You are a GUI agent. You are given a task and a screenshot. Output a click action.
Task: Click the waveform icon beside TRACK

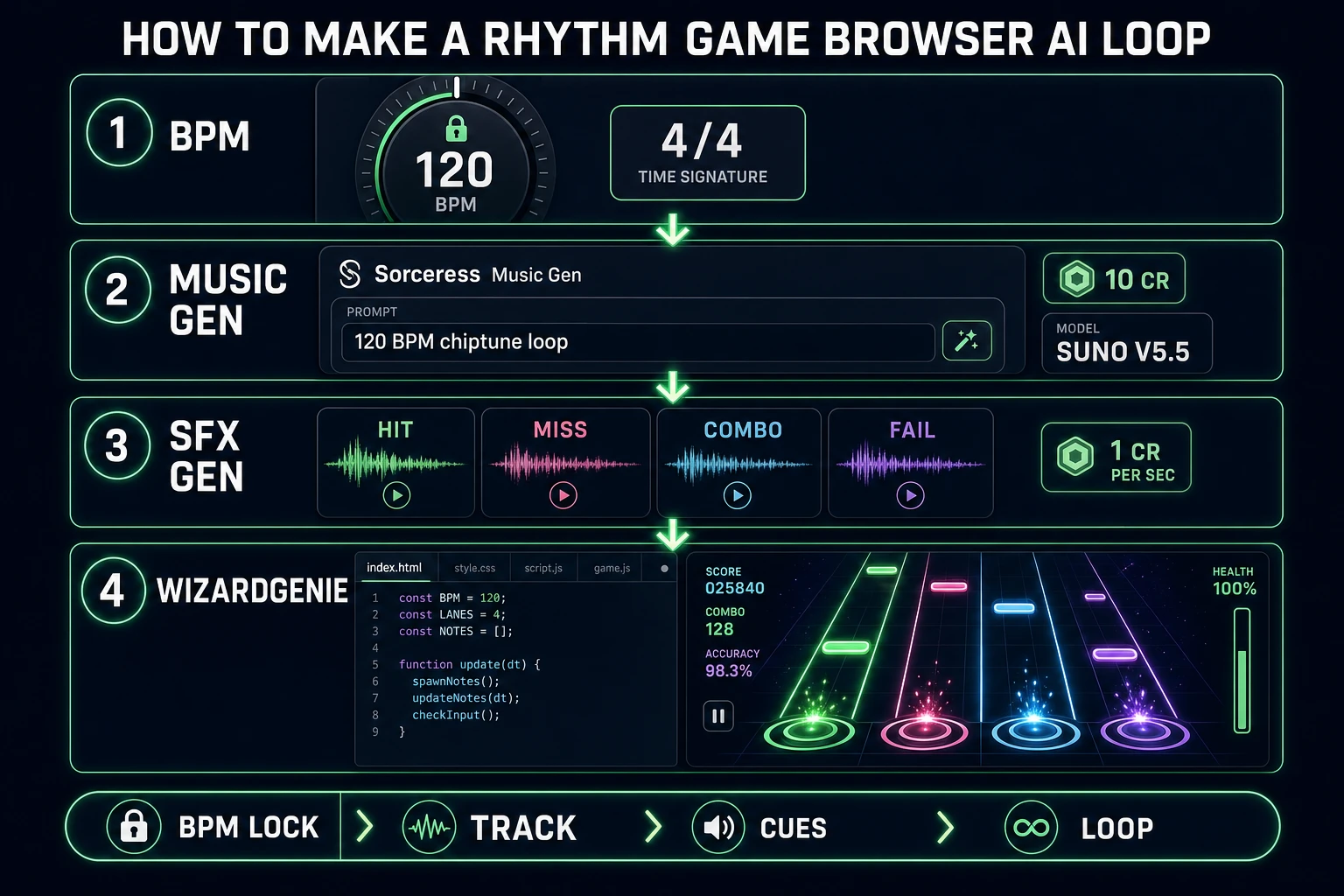tap(429, 828)
